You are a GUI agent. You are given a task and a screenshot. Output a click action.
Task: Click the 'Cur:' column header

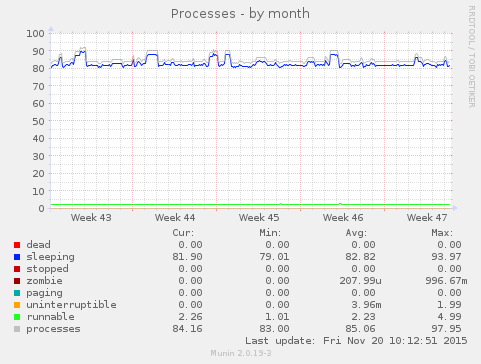tap(183, 233)
